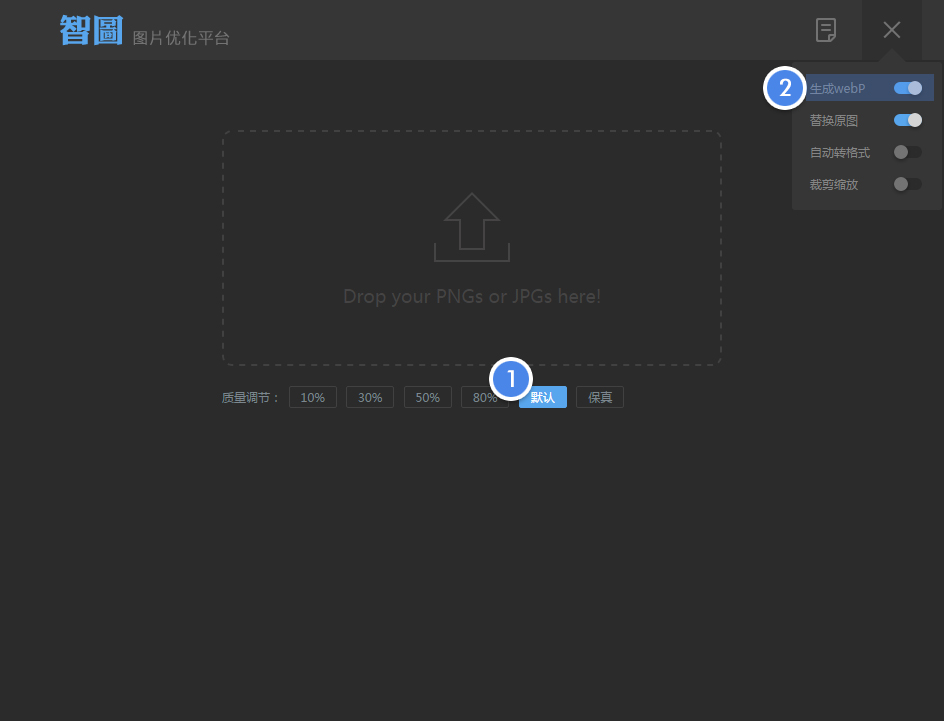Open the settings document icon in header

tap(826, 30)
